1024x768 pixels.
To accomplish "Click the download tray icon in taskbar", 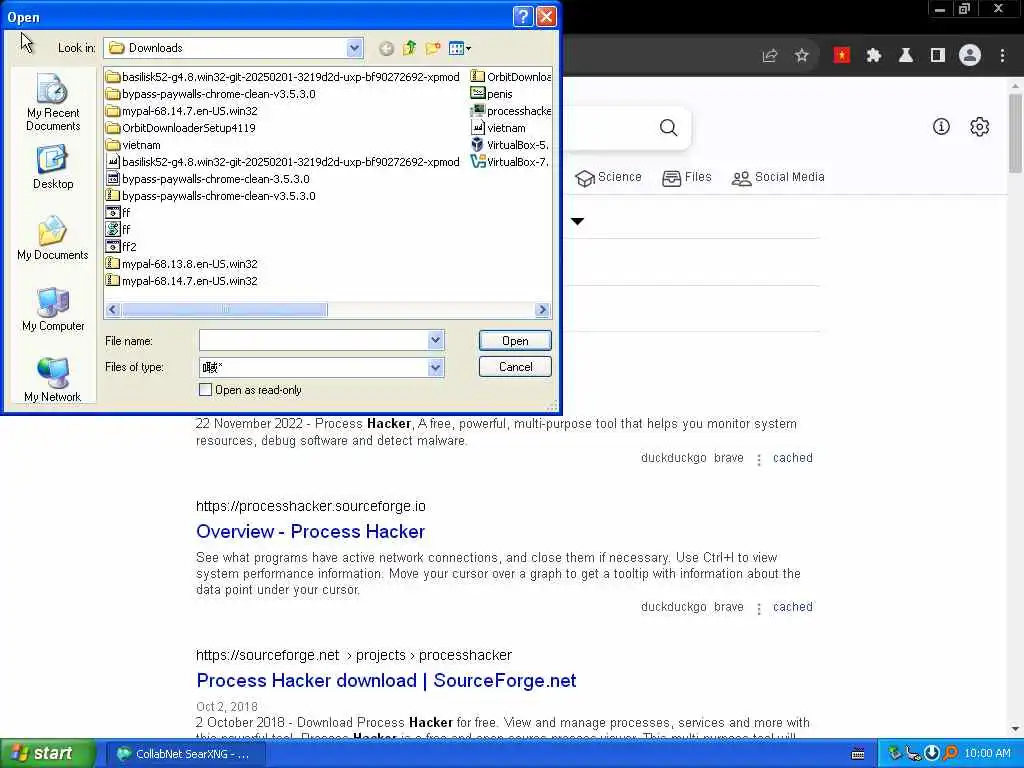I will tap(932, 753).
